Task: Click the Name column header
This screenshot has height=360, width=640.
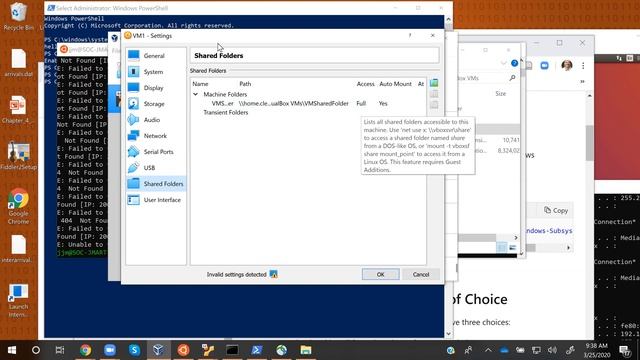Action: [200, 84]
